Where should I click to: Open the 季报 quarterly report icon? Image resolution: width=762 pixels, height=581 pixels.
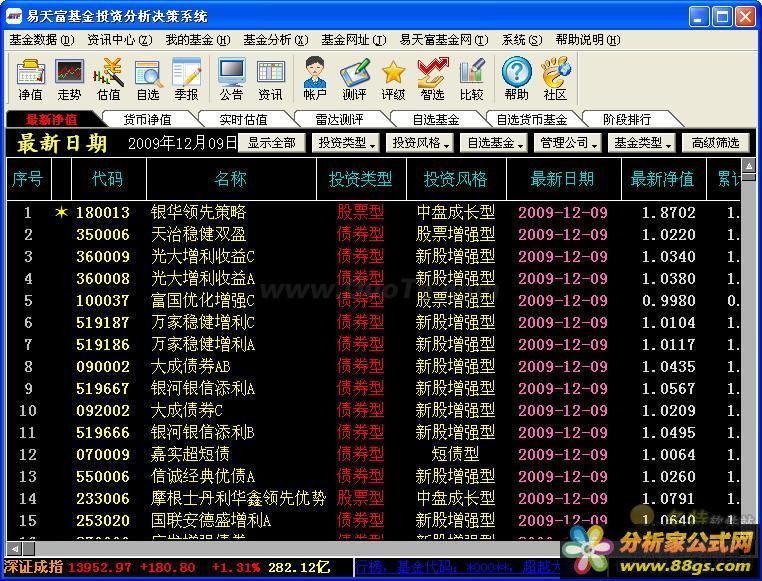[187, 79]
